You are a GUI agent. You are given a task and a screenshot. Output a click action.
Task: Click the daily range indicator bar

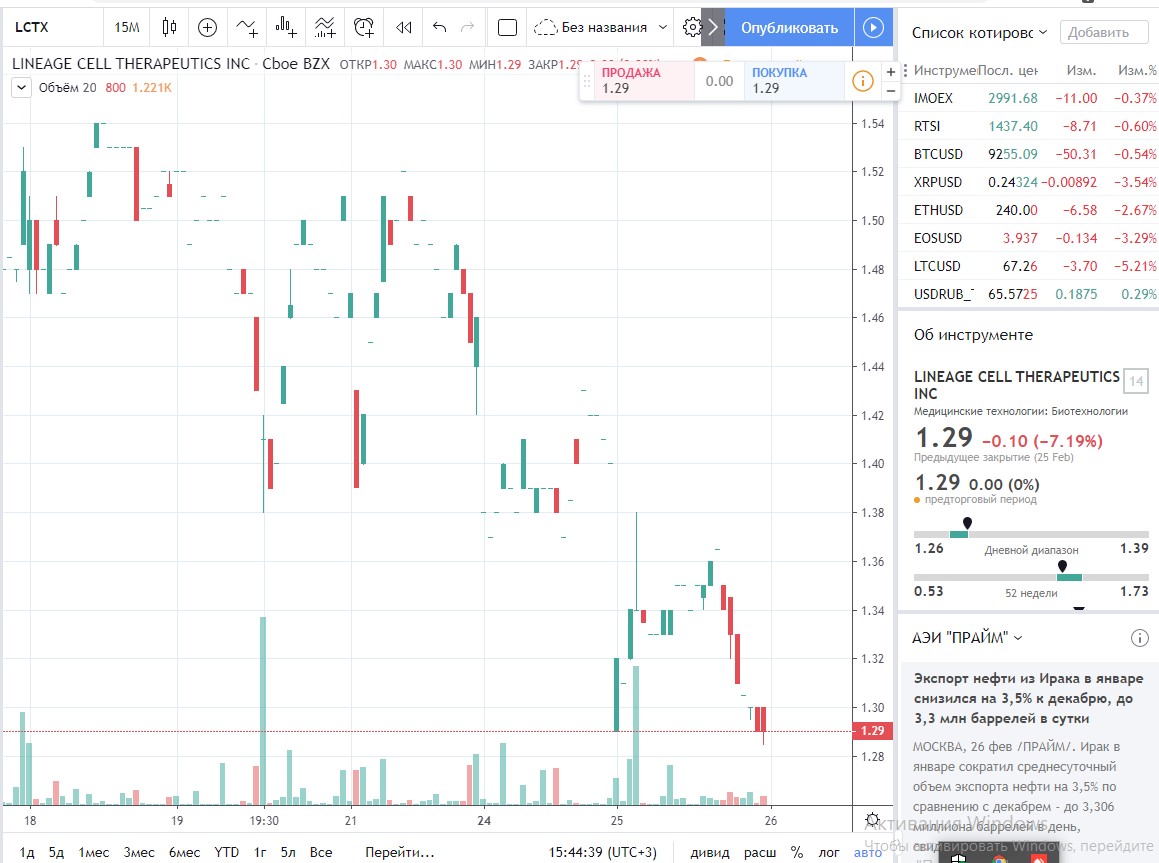1031,533
